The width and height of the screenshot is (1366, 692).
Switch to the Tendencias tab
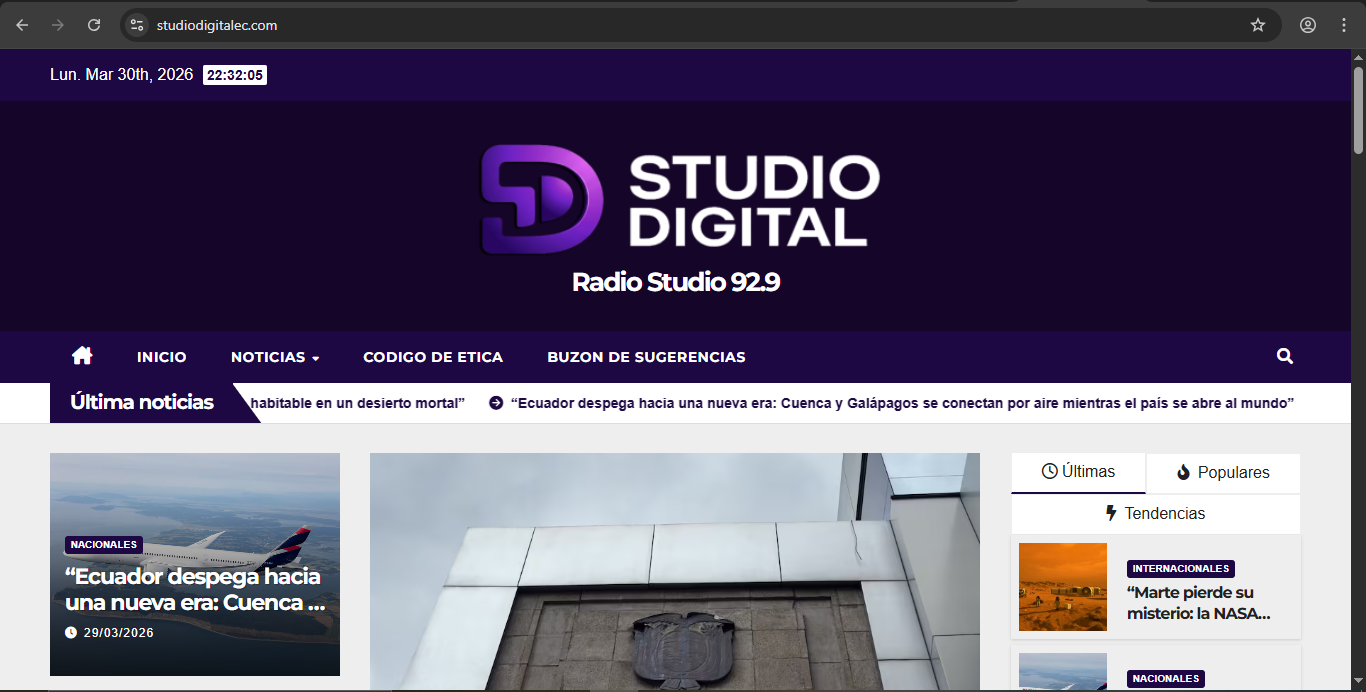[x=1155, y=513]
